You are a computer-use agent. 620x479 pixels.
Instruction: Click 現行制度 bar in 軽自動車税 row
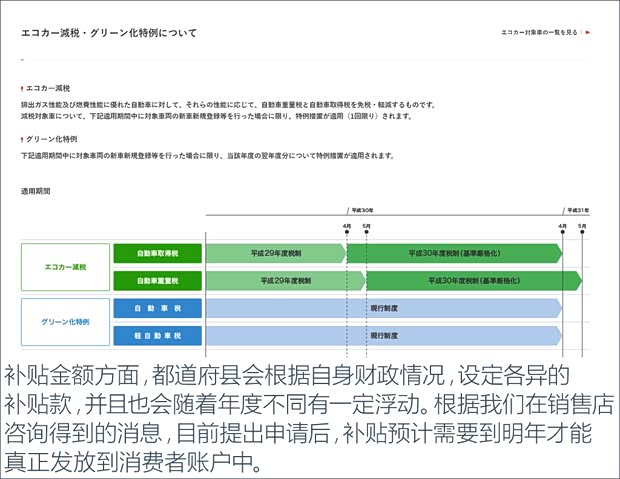(384, 336)
